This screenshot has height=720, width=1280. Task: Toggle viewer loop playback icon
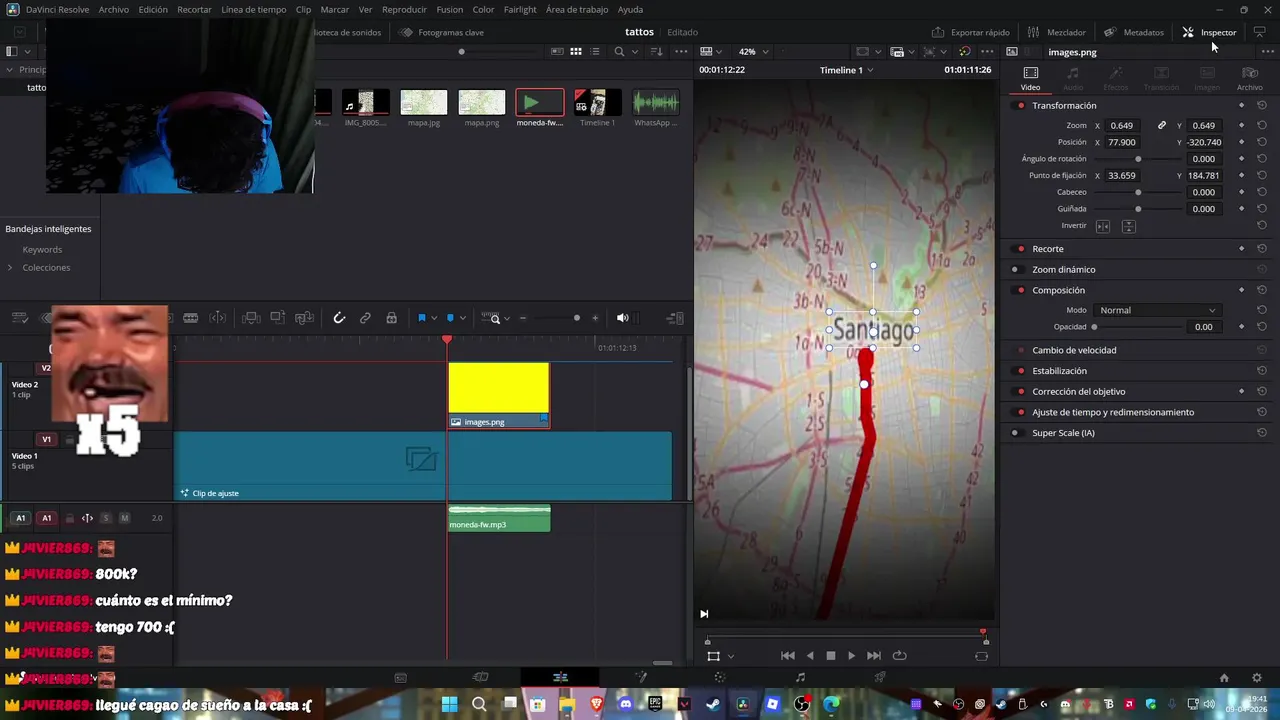point(899,656)
